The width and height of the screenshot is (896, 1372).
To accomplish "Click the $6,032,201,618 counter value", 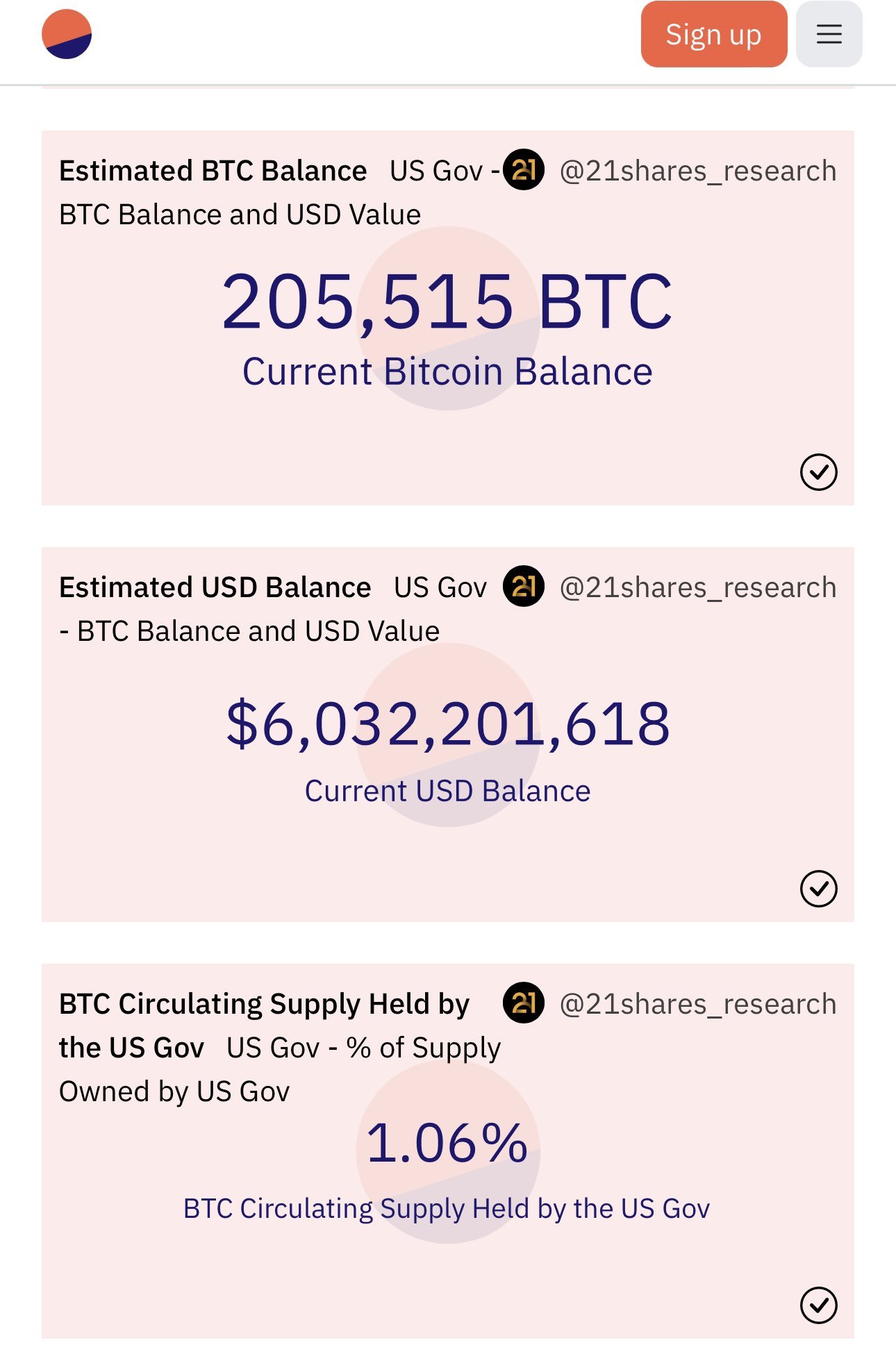I will pos(448,723).
